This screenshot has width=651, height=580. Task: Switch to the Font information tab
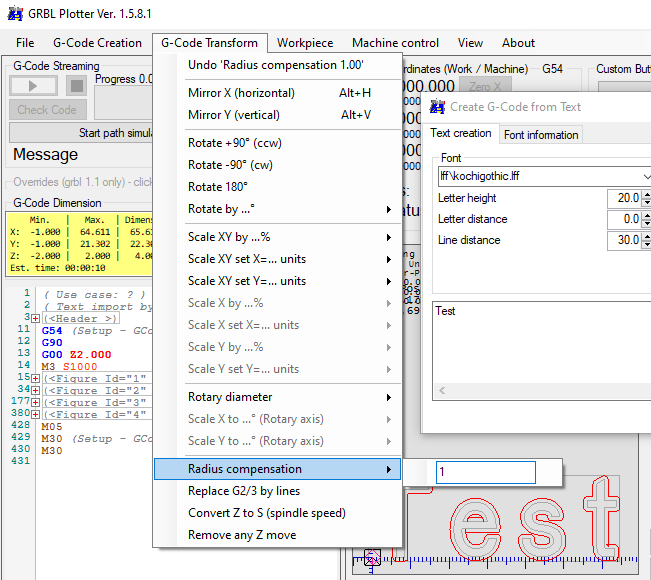tap(540, 135)
